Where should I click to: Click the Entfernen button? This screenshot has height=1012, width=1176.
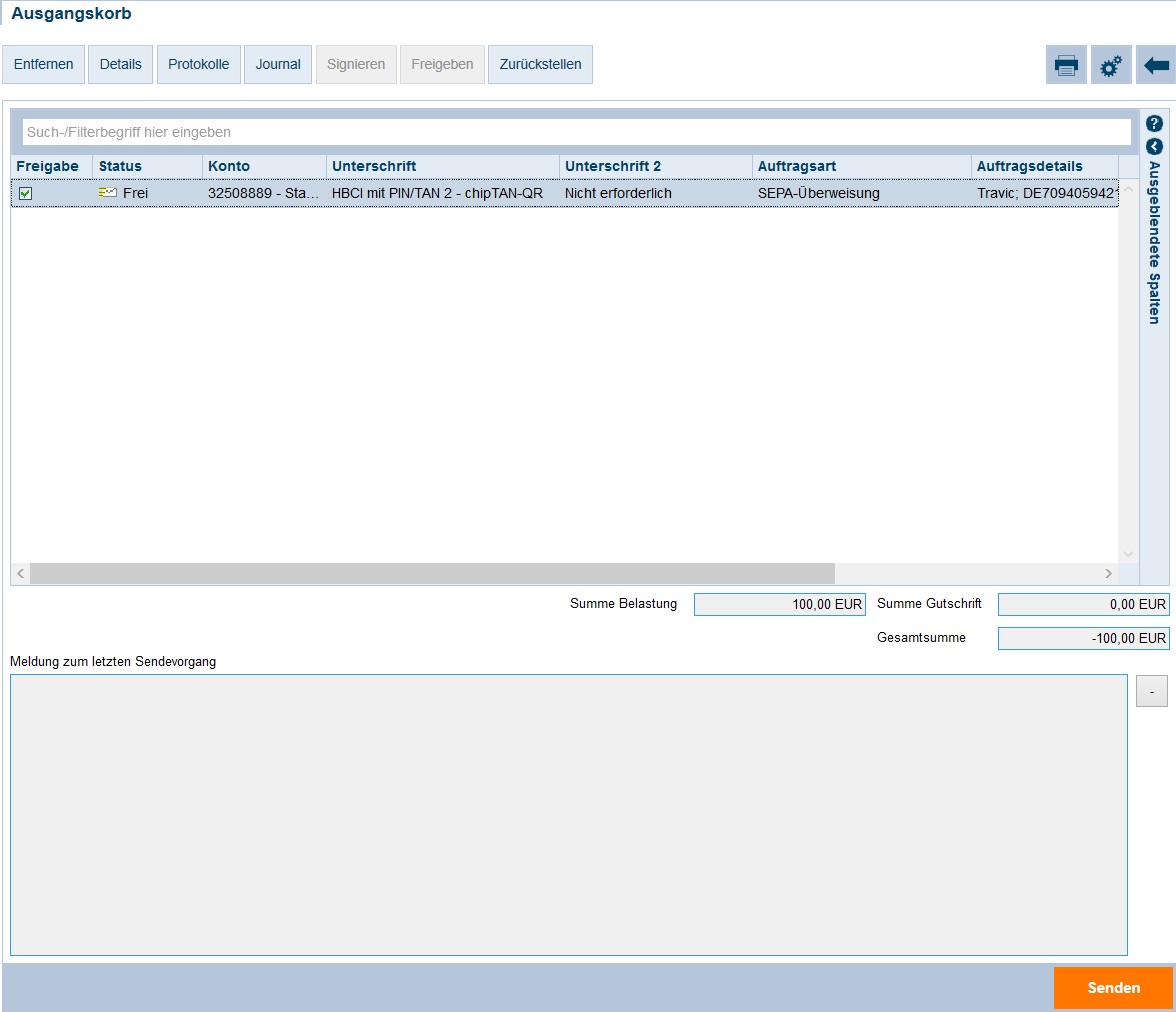[x=43, y=64]
